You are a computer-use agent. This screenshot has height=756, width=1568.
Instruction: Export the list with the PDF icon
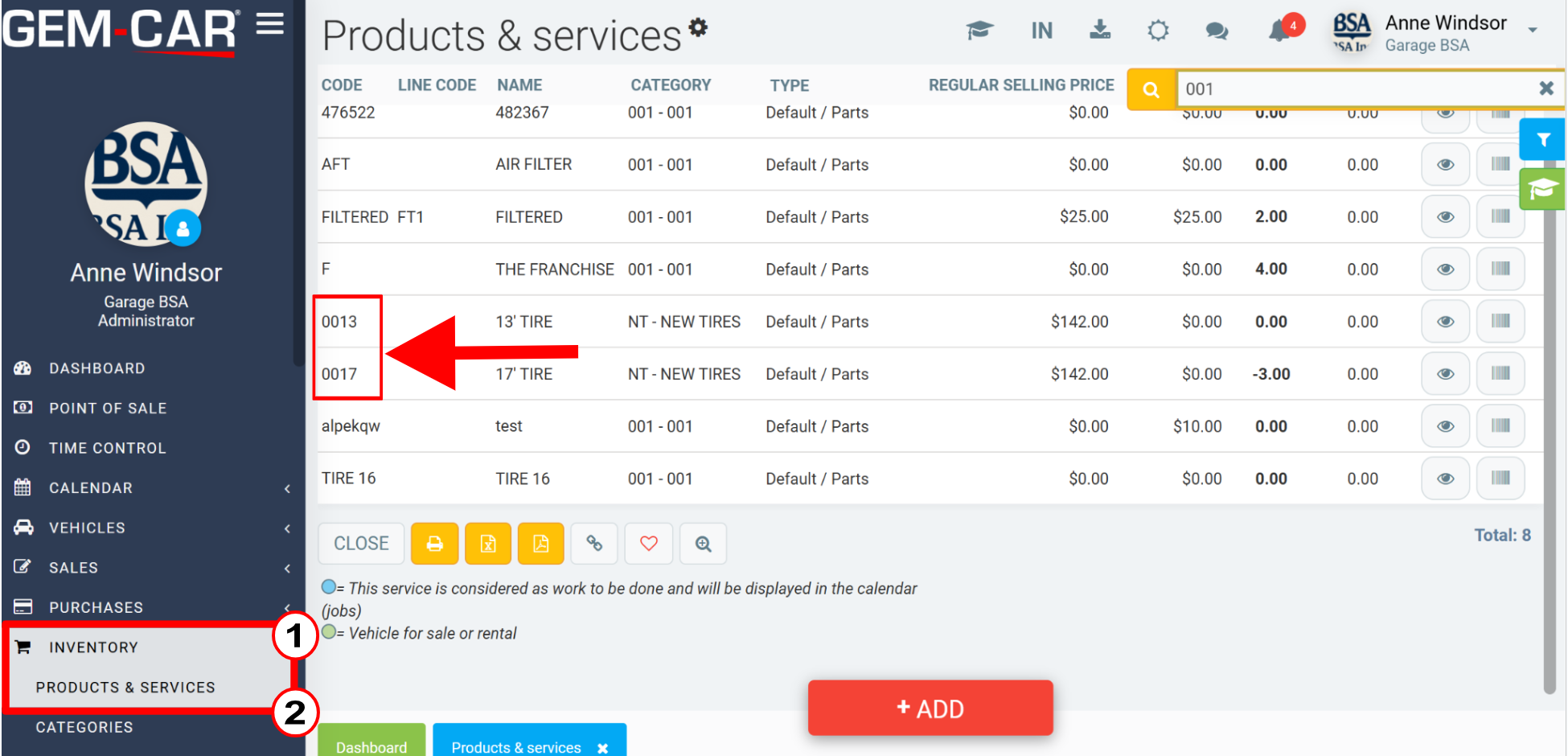pos(541,544)
